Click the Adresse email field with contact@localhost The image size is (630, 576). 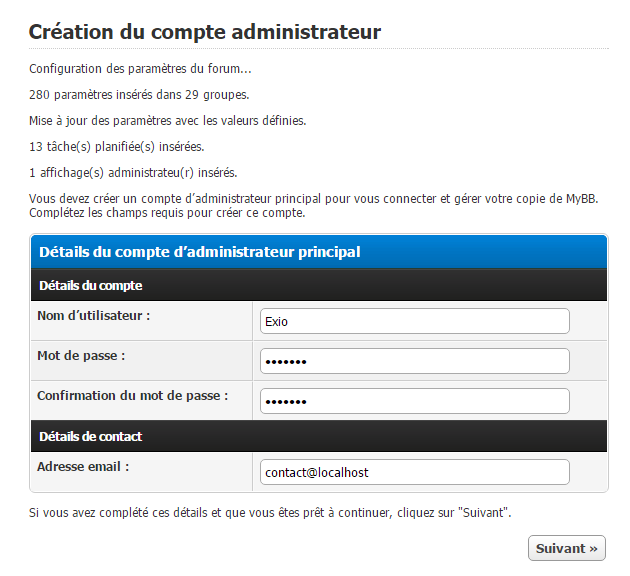click(415, 472)
